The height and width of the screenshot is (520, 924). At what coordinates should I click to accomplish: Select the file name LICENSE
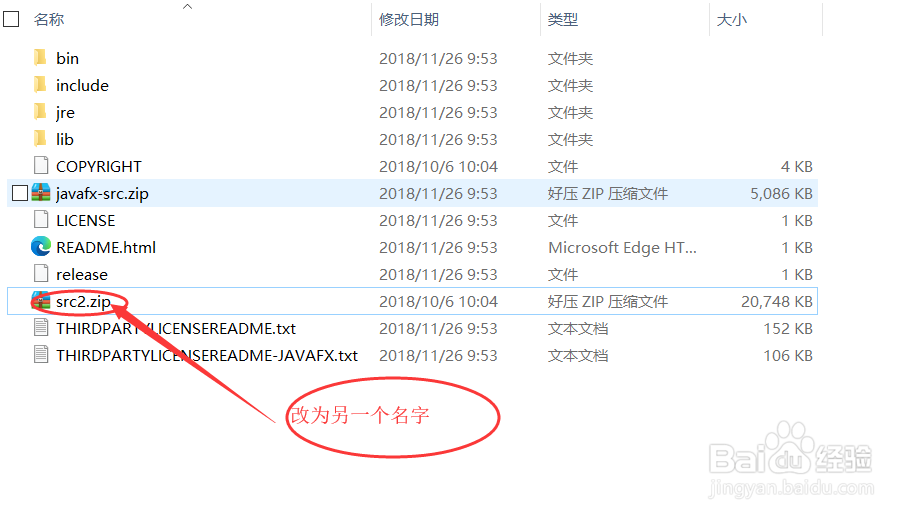(85, 220)
